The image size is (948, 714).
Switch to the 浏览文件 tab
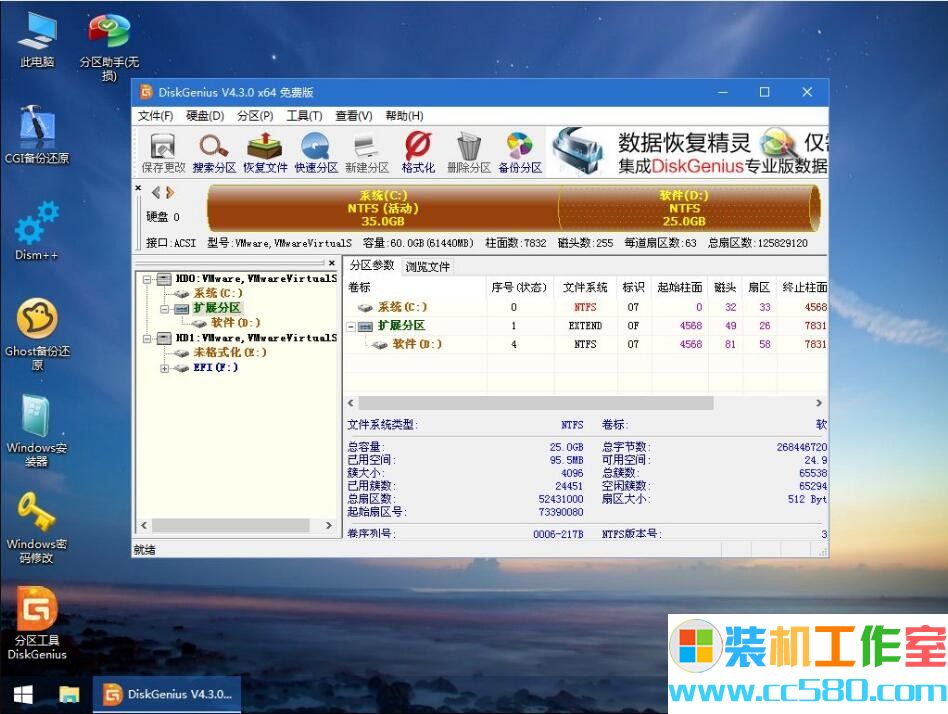427,267
